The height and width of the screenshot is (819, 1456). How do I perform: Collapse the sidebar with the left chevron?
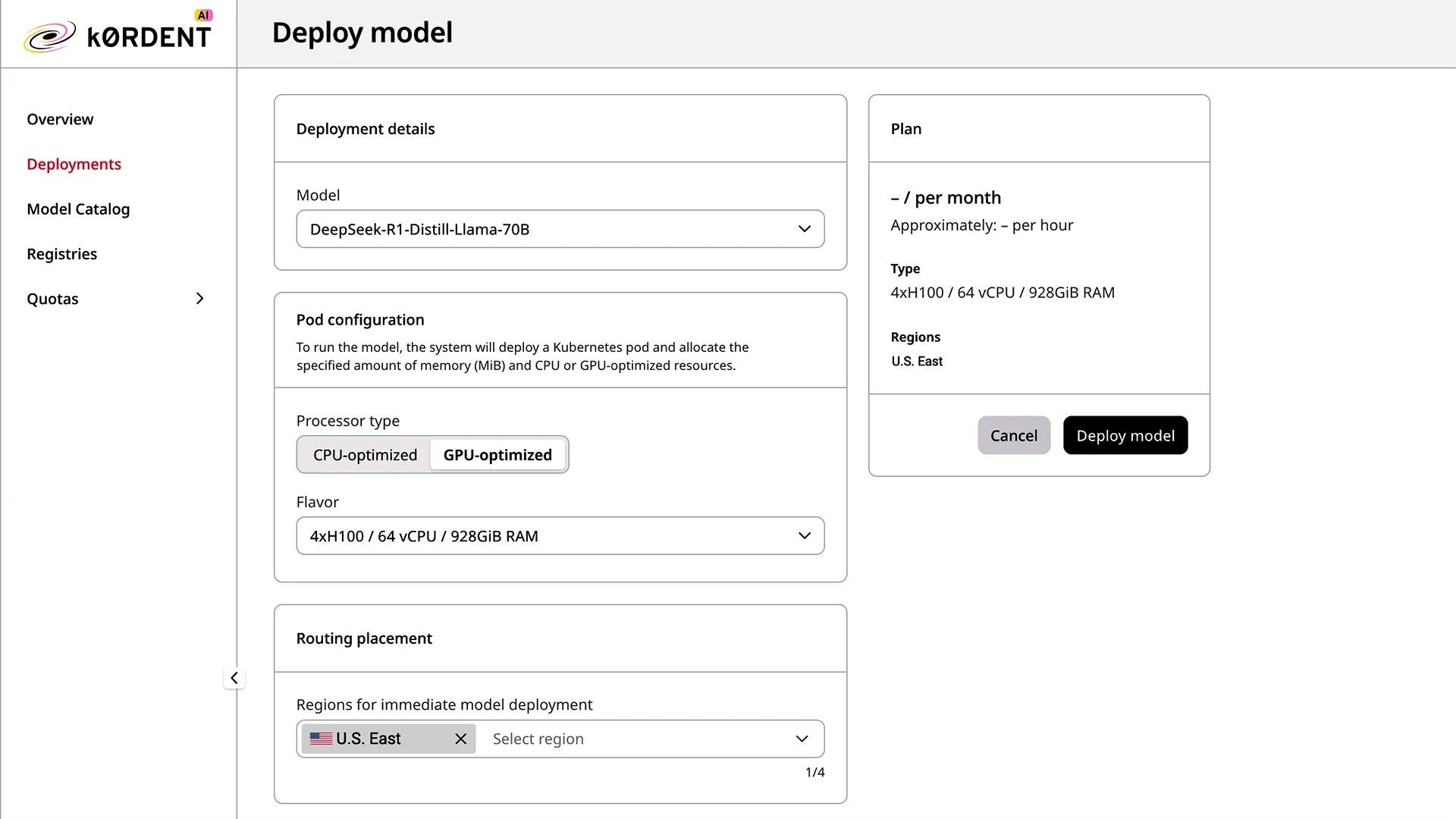pos(234,678)
